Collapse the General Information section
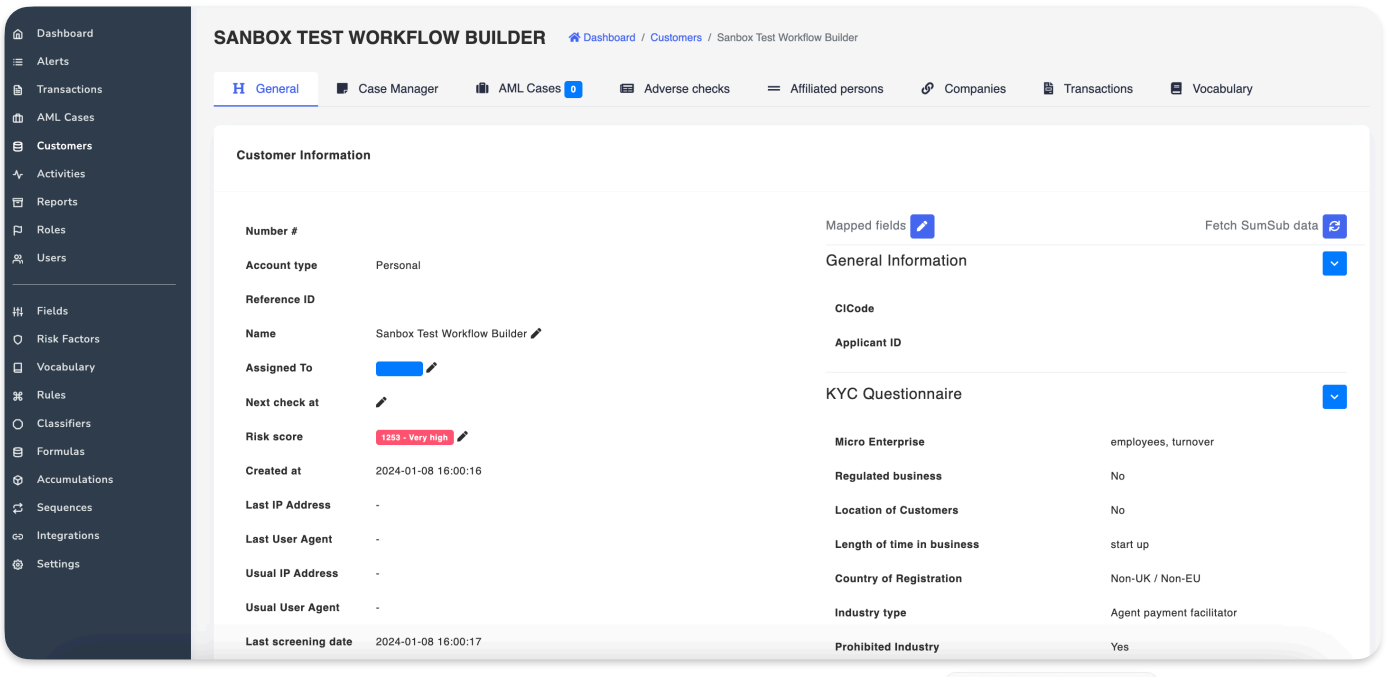The width and height of the screenshot is (1400, 680). coord(1334,263)
